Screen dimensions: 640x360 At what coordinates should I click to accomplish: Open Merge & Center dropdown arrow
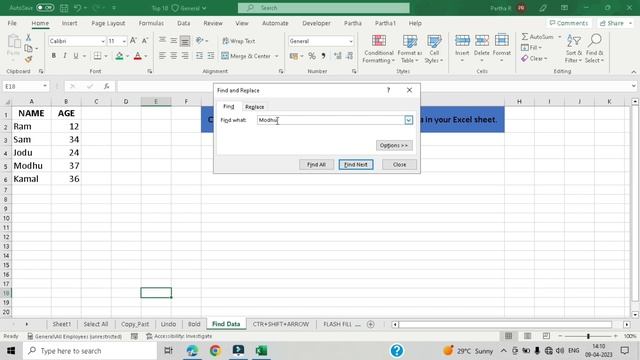(276, 56)
